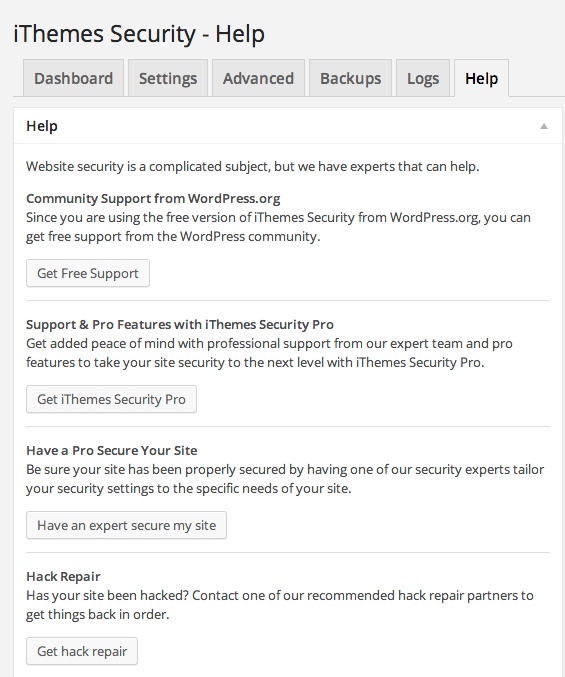This screenshot has width=565, height=677.
Task: Go to the Advanced tab
Action: (x=258, y=78)
